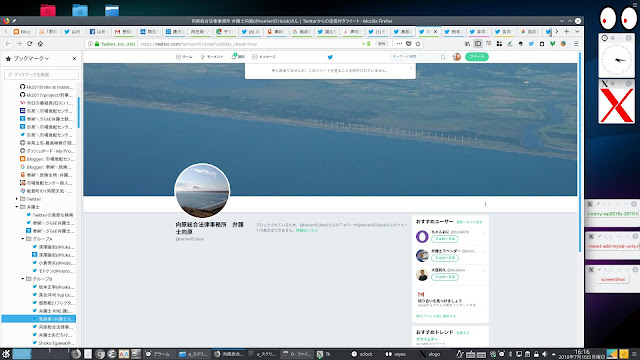Open the Shoko Egawa bookmark
Screen dimensions: 640x360
click(53, 343)
